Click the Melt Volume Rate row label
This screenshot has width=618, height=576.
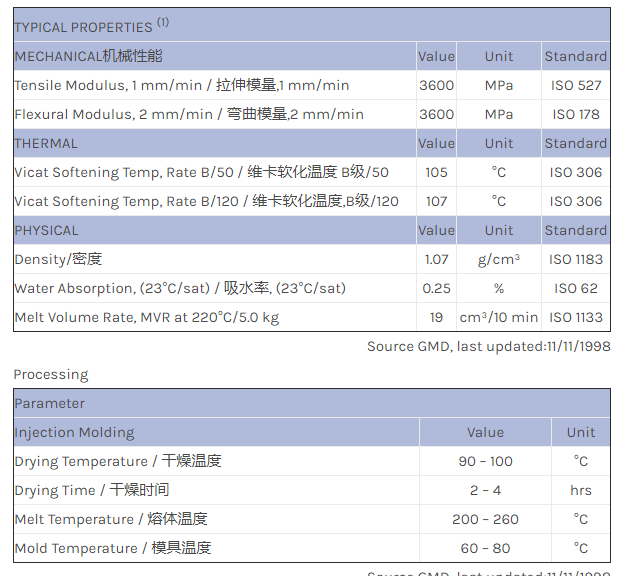(x=147, y=317)
